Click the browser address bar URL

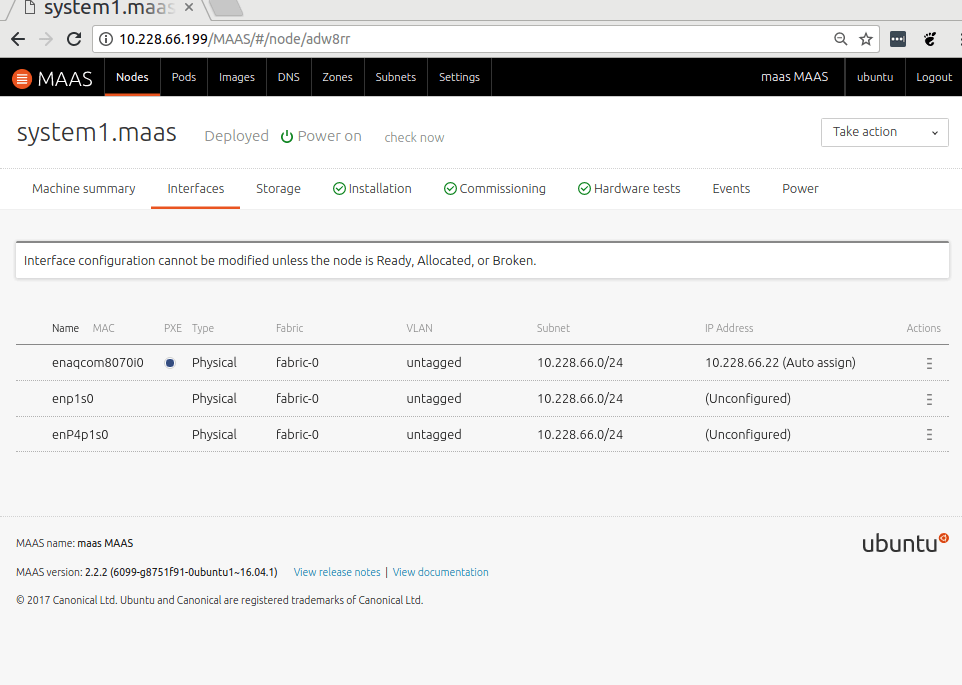[x=234, y=39]
